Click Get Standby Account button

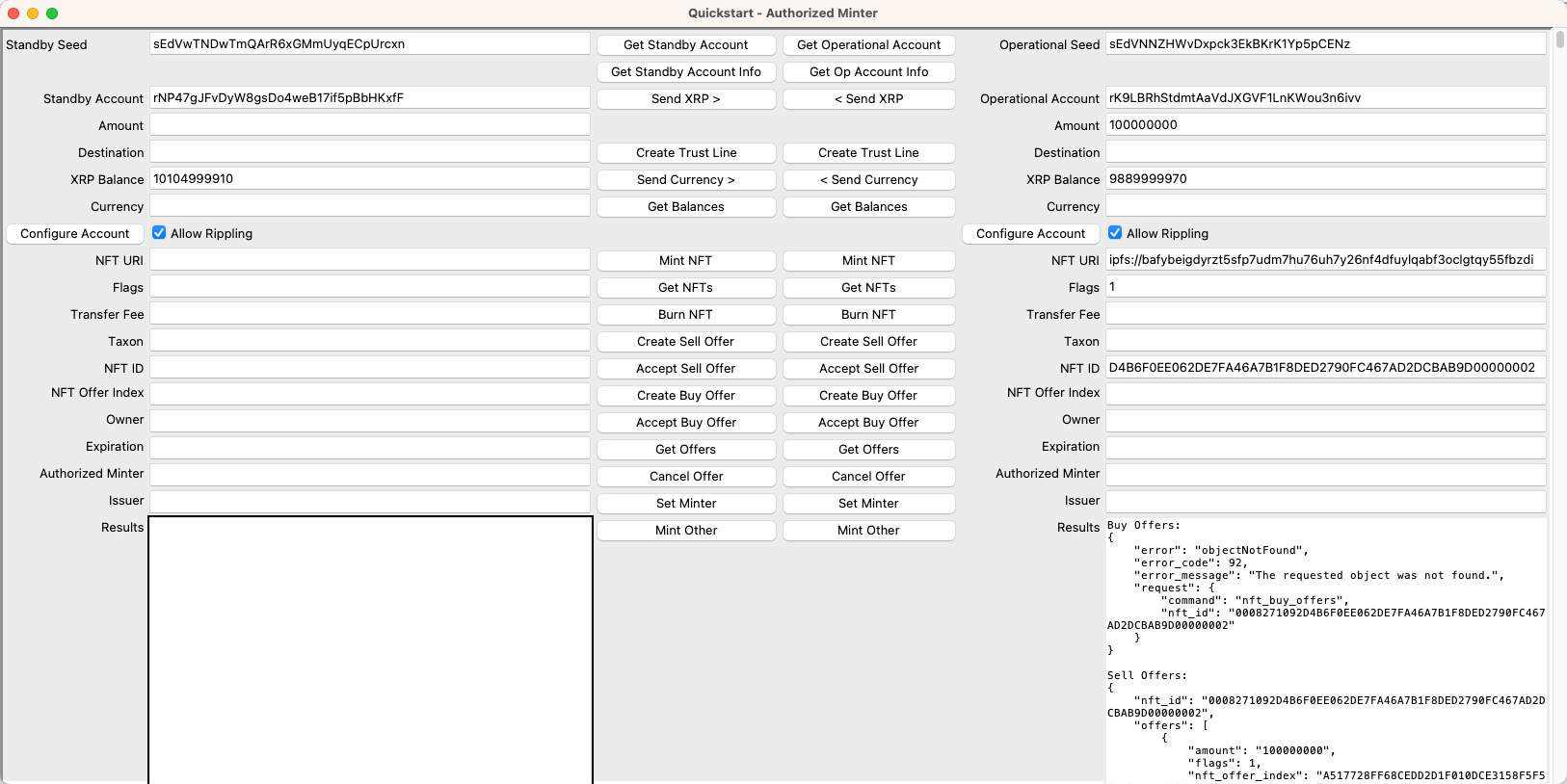[x=685, y=45]
